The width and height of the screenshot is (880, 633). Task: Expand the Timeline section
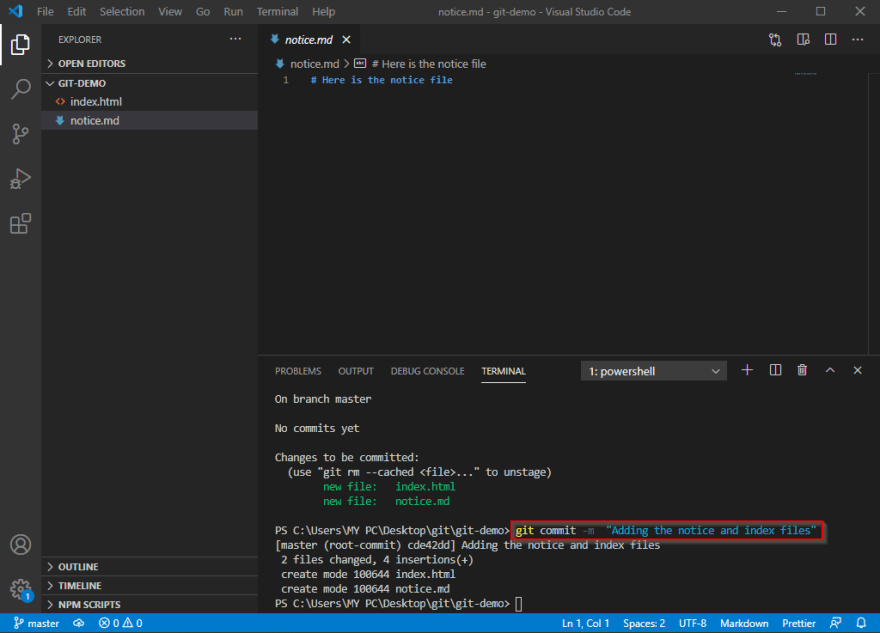(x=149, y=585)
